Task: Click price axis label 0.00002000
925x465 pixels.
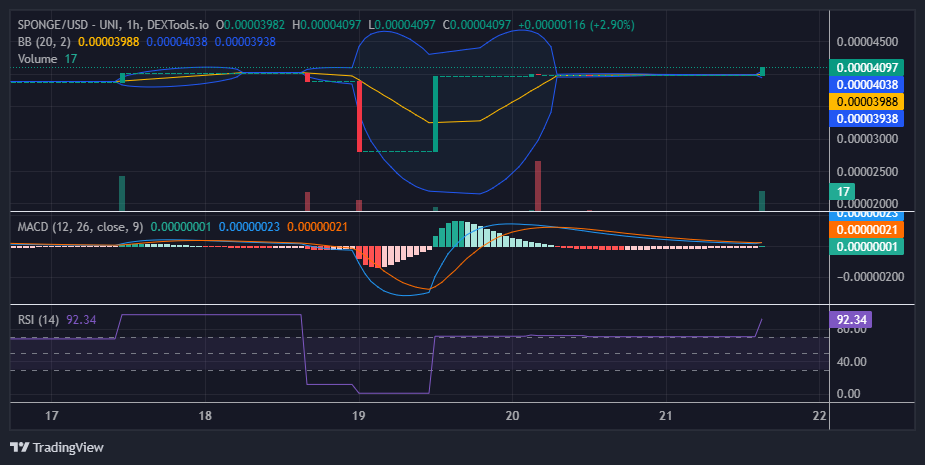Action: pos(867,204)
